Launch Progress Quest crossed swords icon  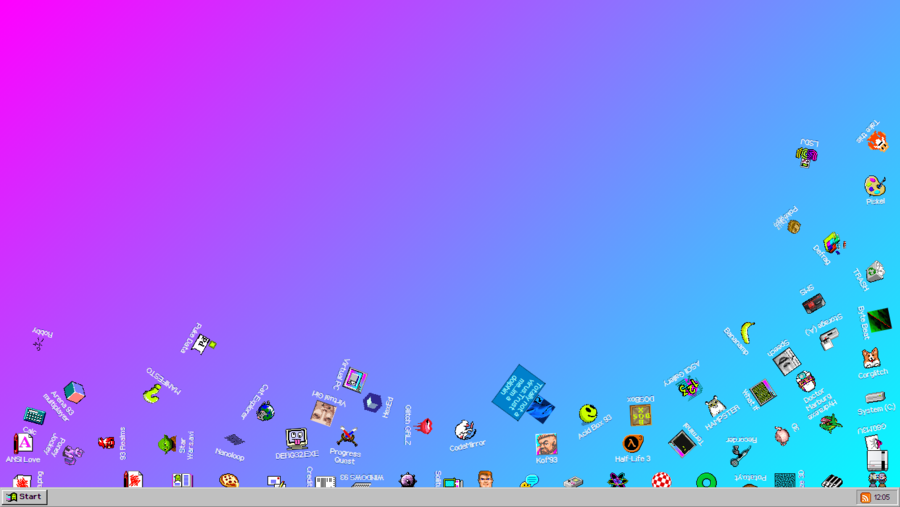tap(347, 436)
